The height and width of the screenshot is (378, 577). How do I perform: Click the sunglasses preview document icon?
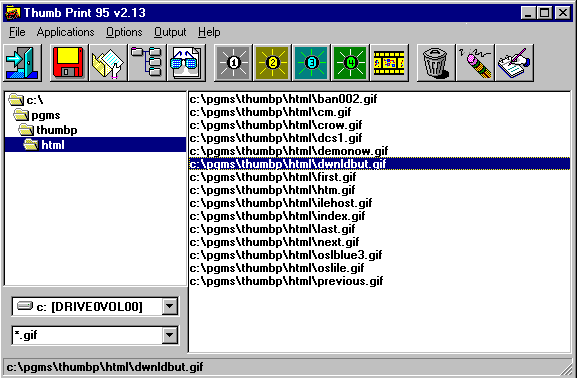186,63
